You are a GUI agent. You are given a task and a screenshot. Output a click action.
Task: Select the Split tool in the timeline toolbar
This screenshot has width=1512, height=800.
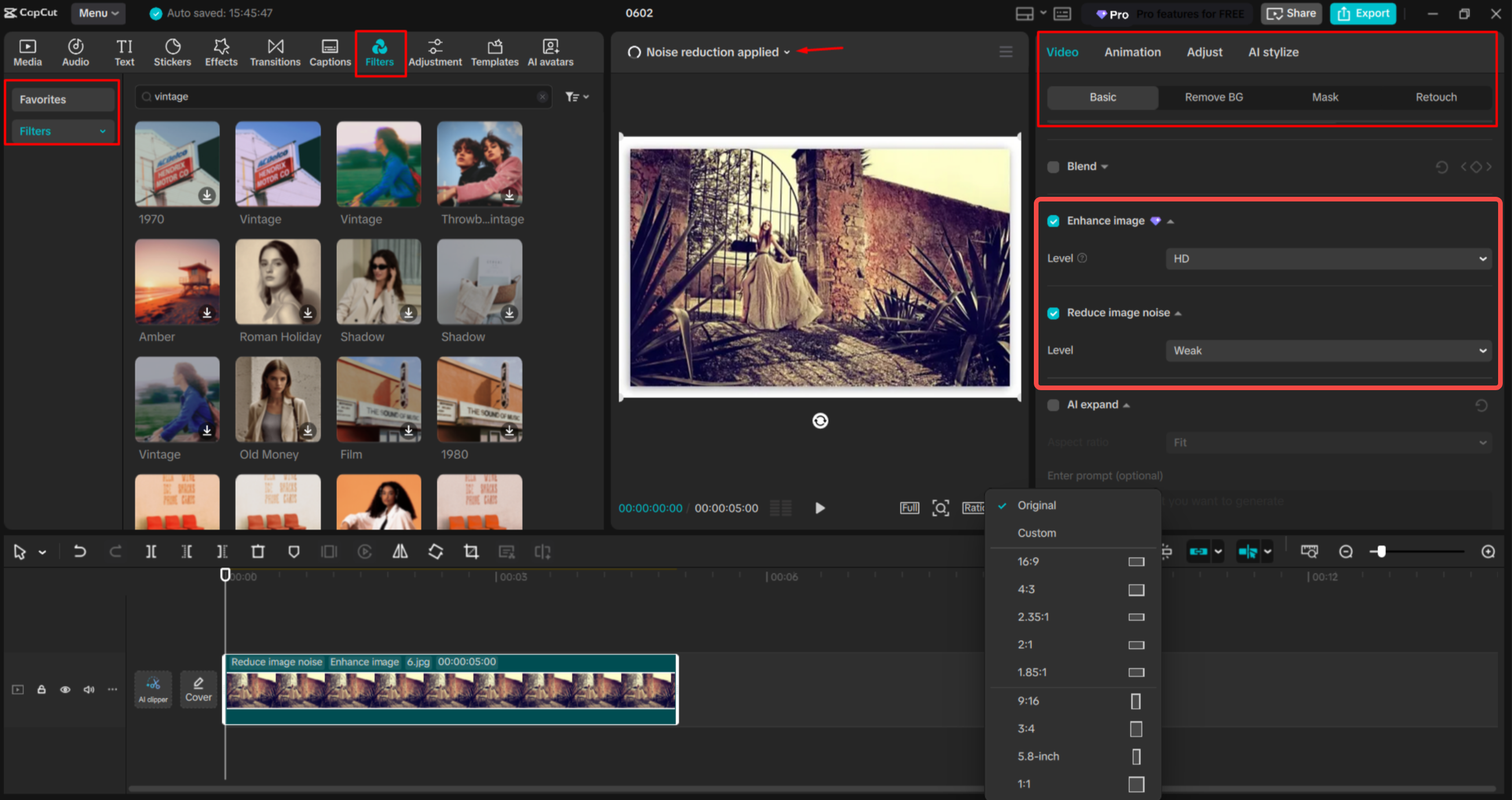point(151,551)
